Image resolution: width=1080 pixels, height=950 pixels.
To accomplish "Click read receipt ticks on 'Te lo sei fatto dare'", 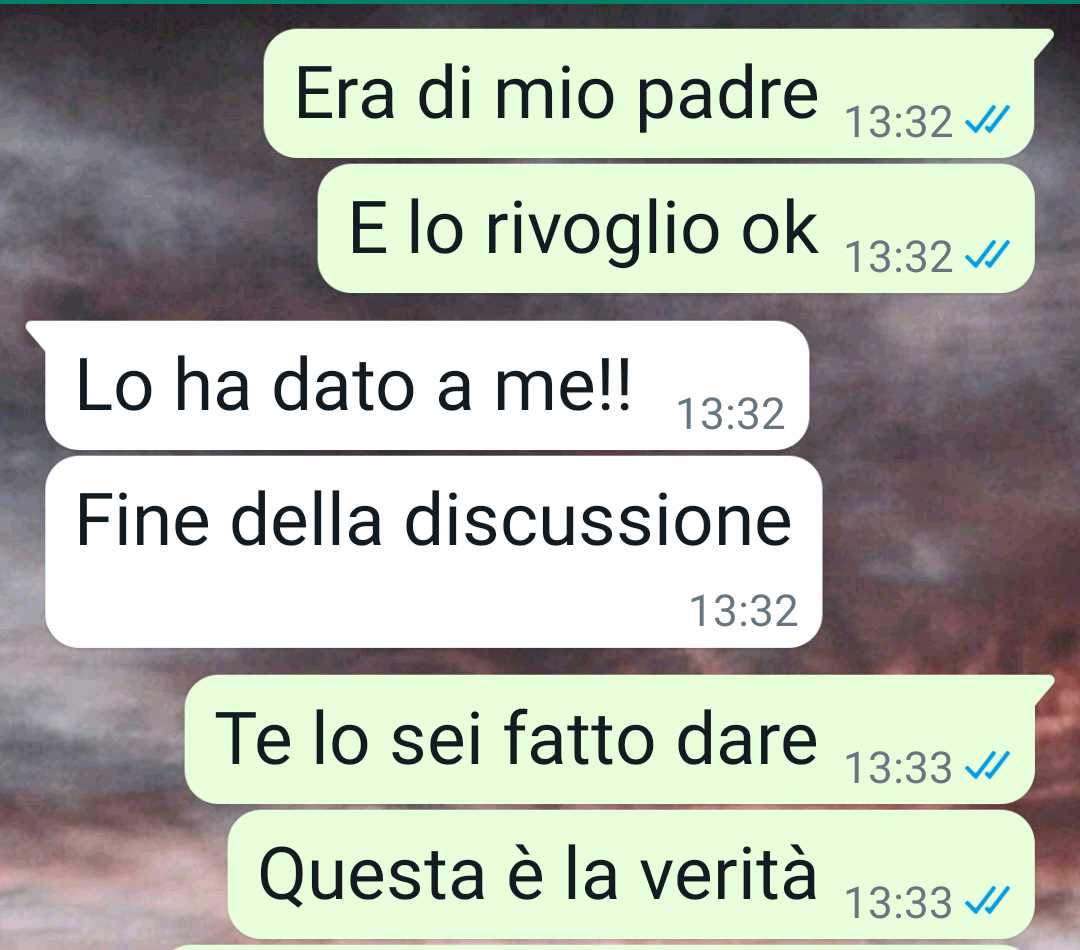I will pyautogui.click(x=987, y=765).
